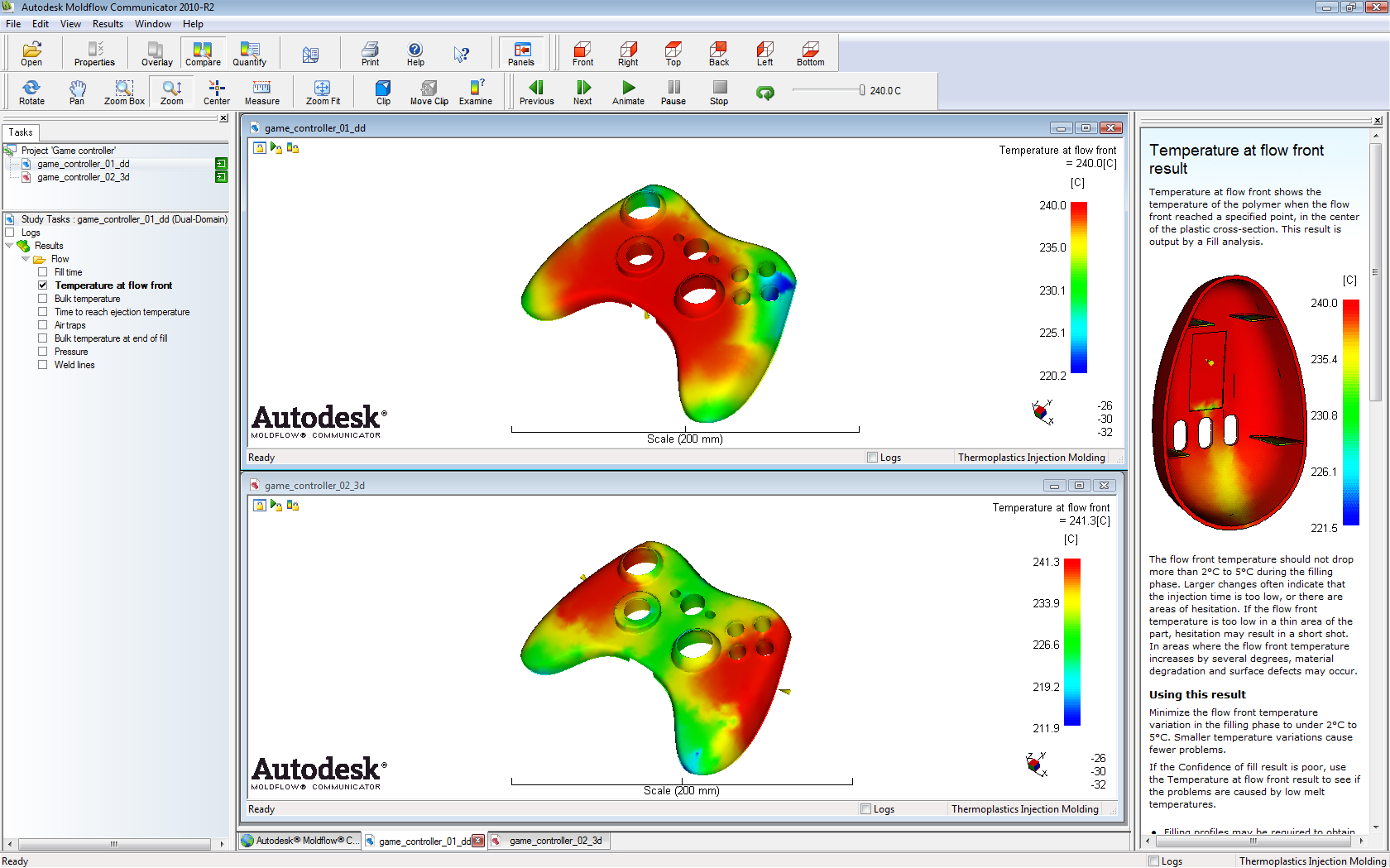
Task: Click the green loop animation icon
Action: coord(765,93)
